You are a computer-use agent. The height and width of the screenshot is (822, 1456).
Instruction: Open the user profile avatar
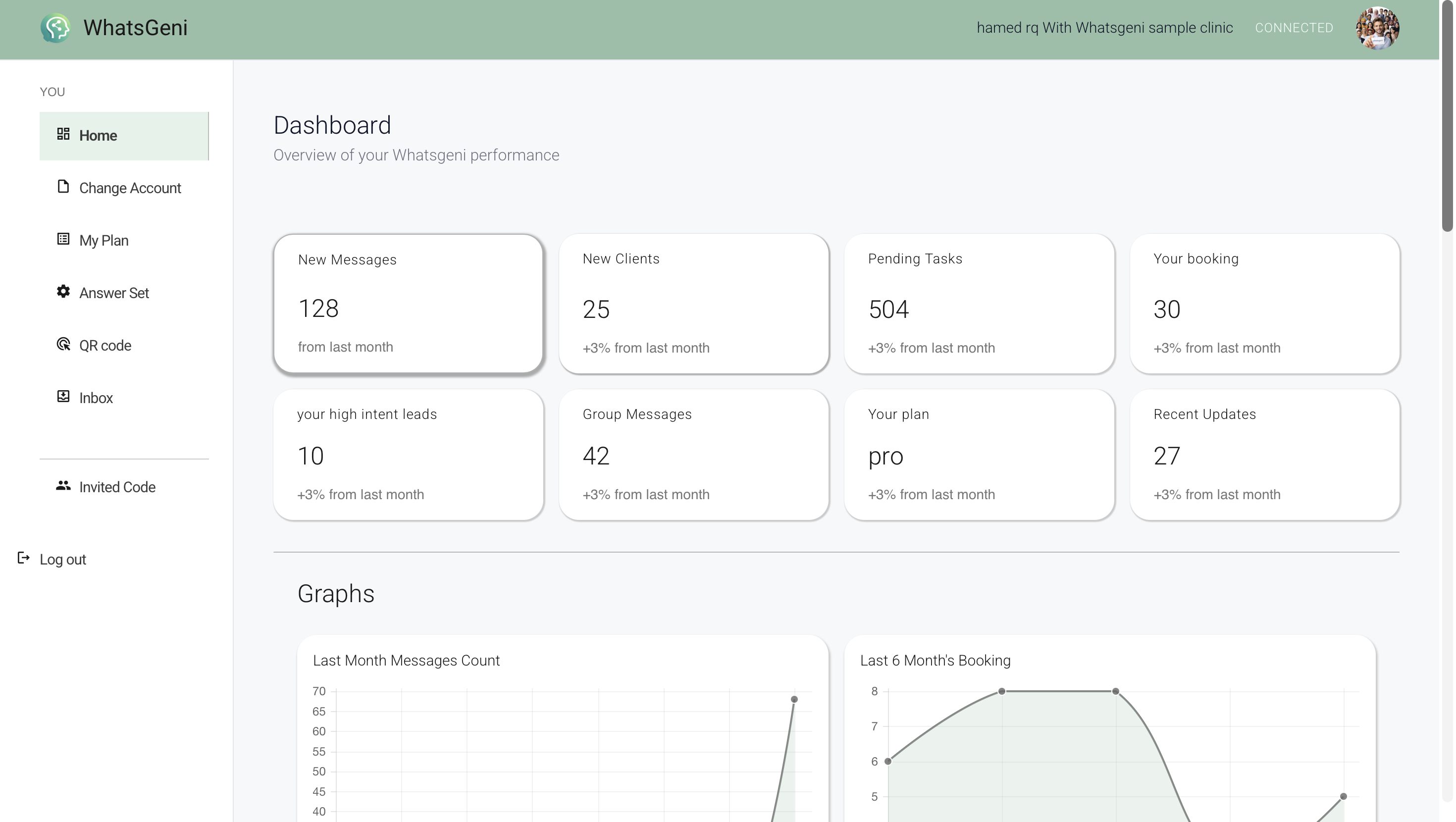point(1377,28)
